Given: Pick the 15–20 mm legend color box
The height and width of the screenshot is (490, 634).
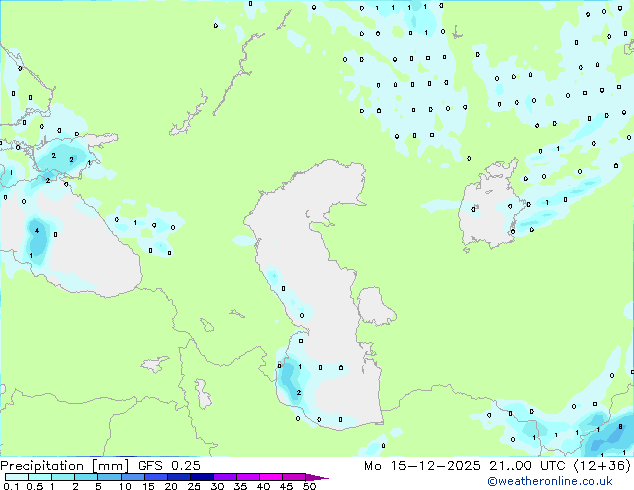Looking at the screenshot, I should [x=156, y=477].
